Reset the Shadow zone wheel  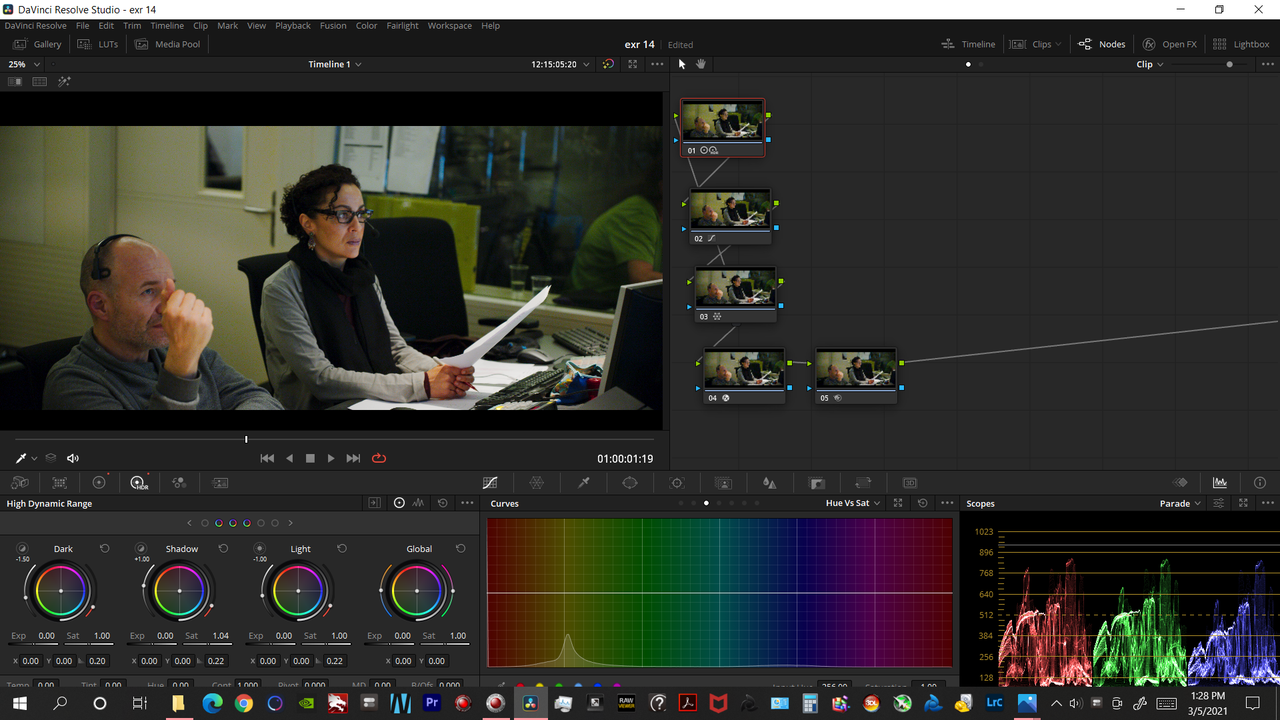point(223,548)
